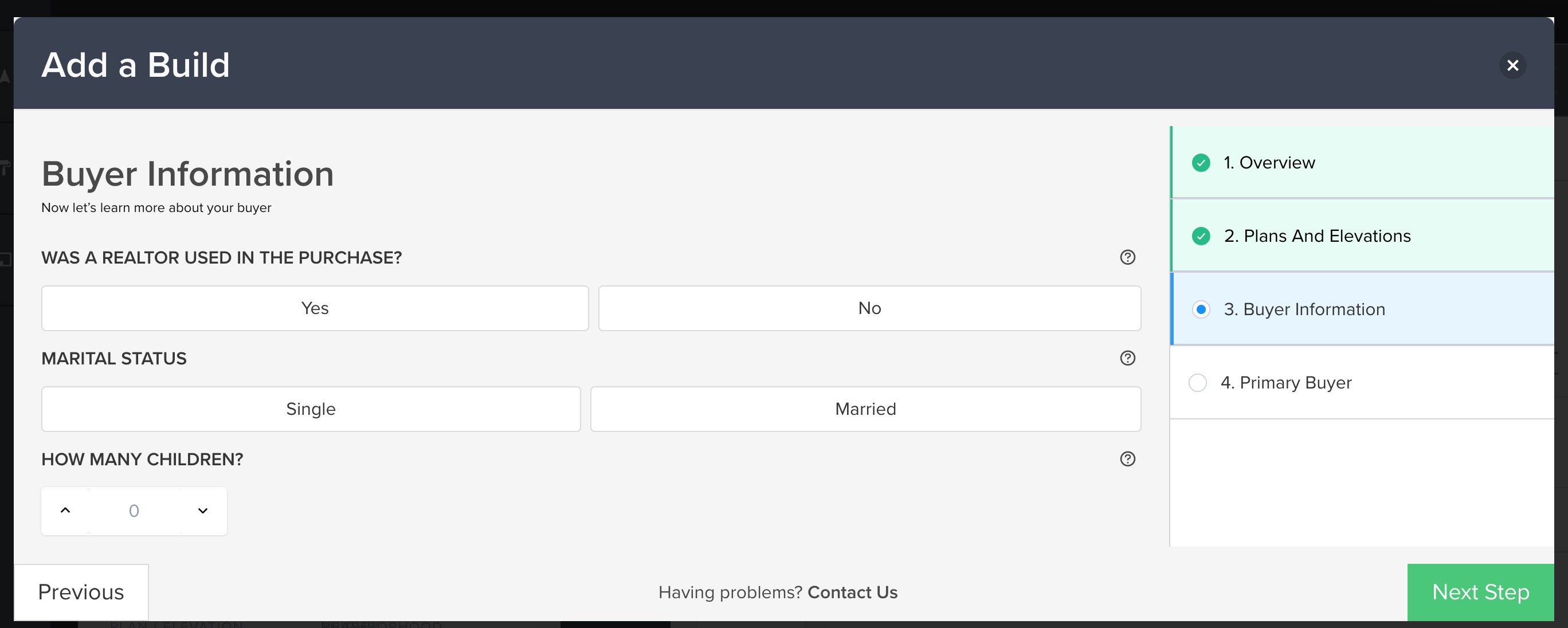Click green checkmark icon beside Overview

click(1200, 163)
